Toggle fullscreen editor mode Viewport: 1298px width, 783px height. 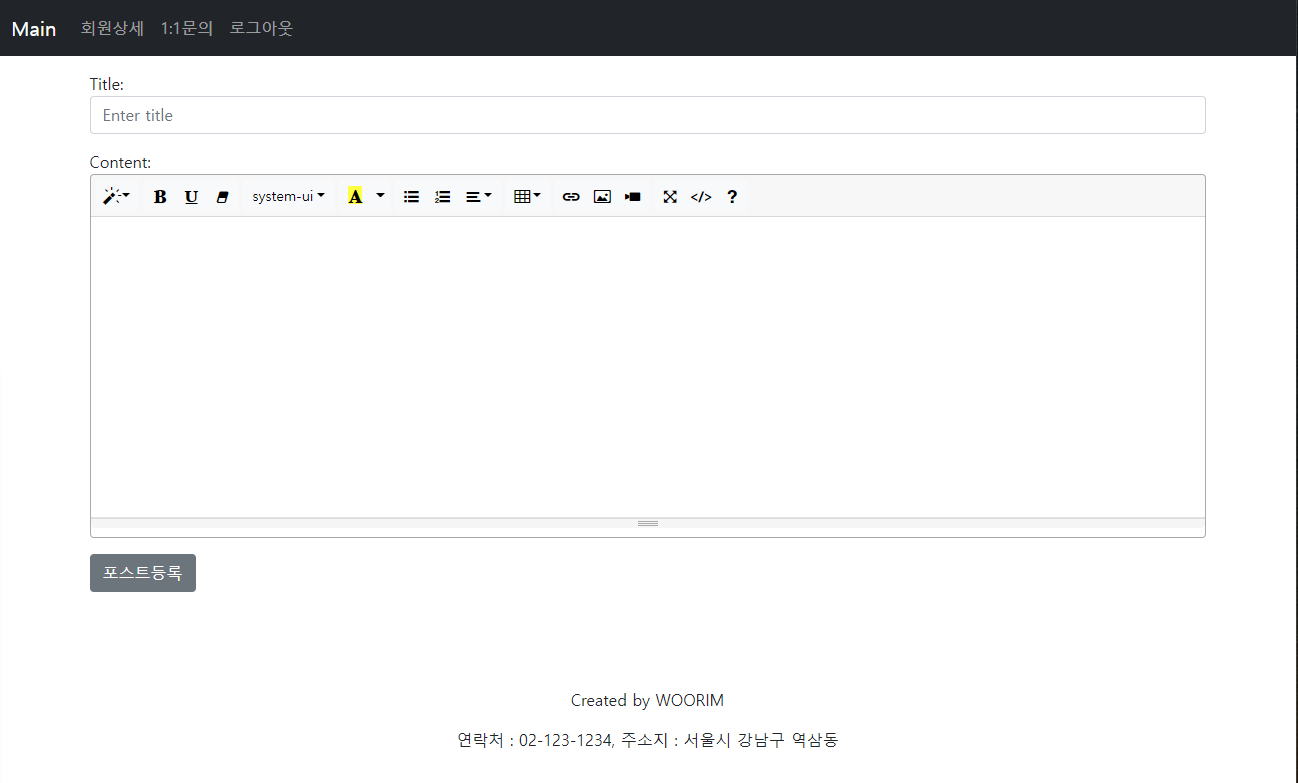tap(670, 196)
